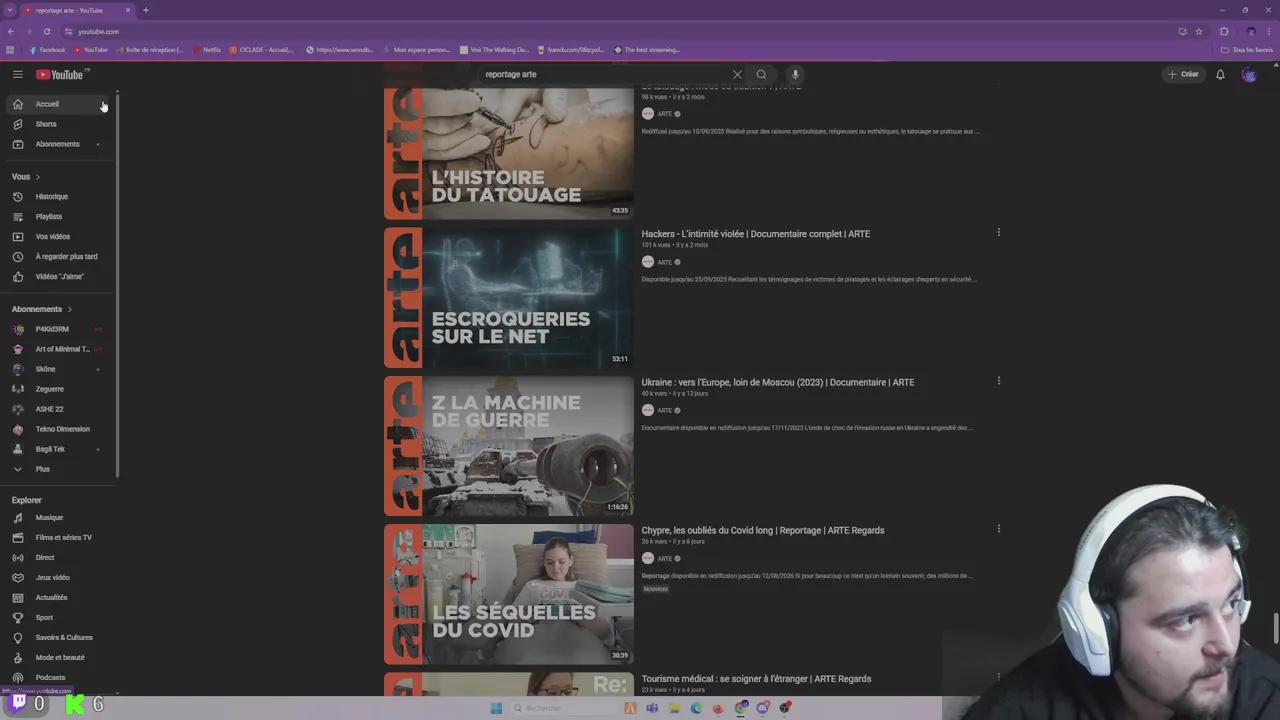Open À regarder plus tard list
This screenshot has height=720, width=1280.
tap(59, 257)
